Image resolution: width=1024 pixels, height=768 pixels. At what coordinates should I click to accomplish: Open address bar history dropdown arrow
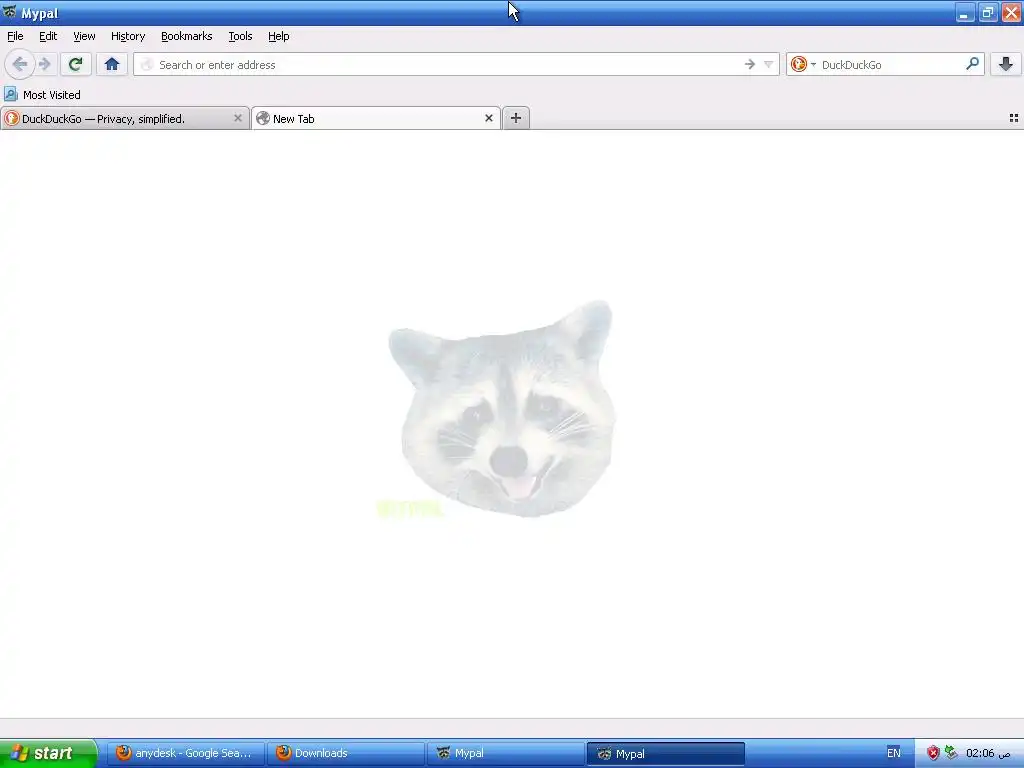tap(769, 64)
